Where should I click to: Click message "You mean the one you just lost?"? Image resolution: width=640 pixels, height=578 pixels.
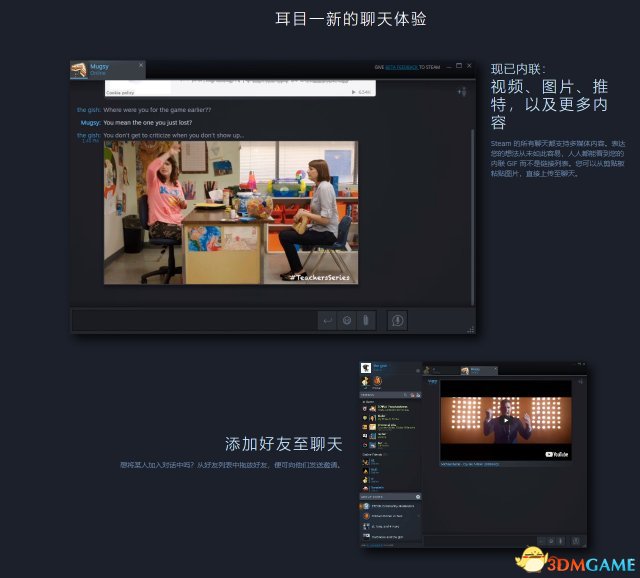pyautogui.click(x=147, y=122)
